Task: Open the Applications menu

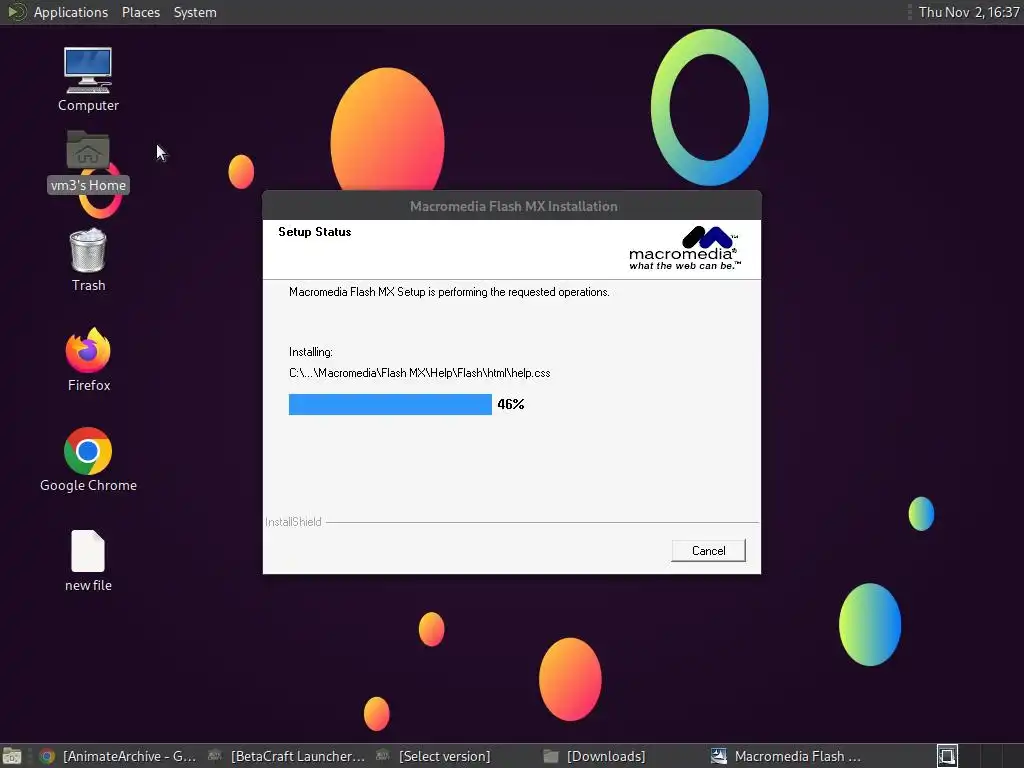Action: point(71,12)
